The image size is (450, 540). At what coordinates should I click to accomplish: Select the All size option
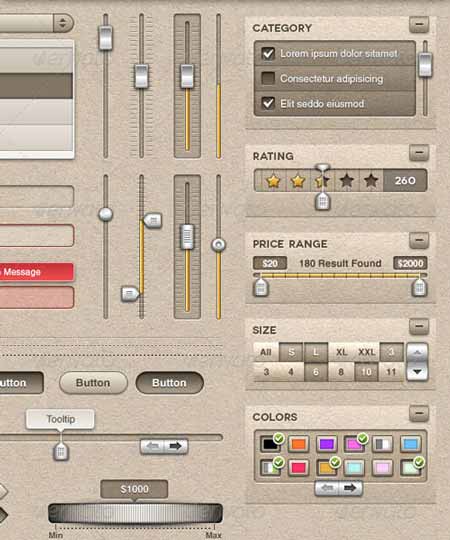coord(266,352)
